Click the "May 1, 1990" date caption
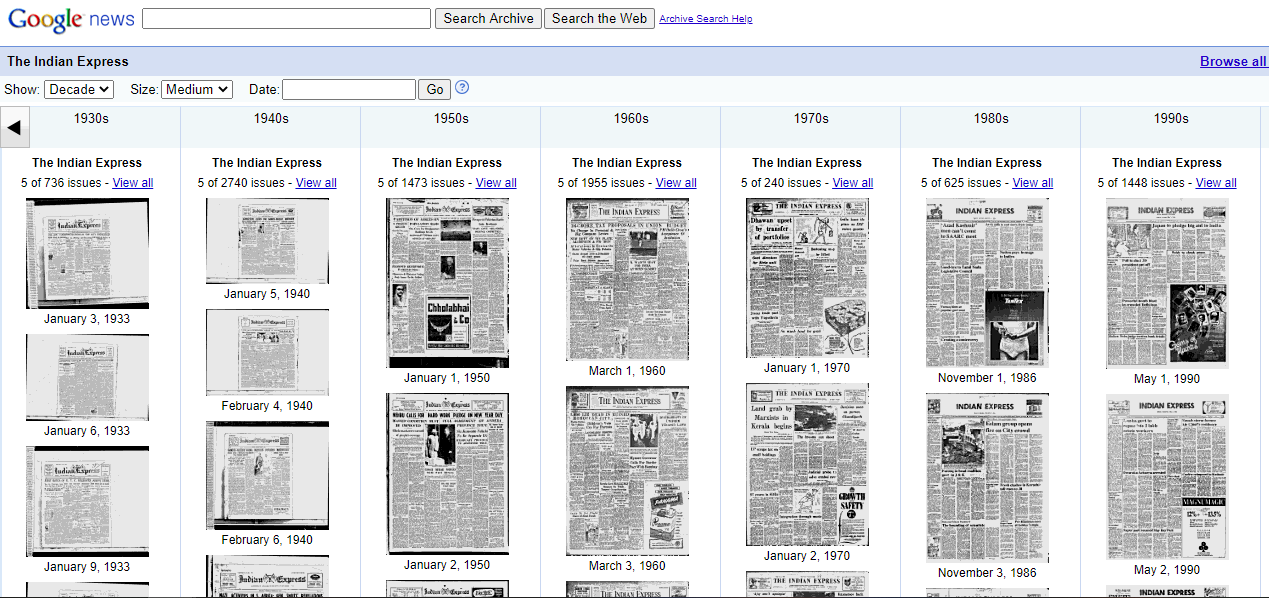Image resolution: width=1269 pixels, height=598 pixels. (1167, 379)
